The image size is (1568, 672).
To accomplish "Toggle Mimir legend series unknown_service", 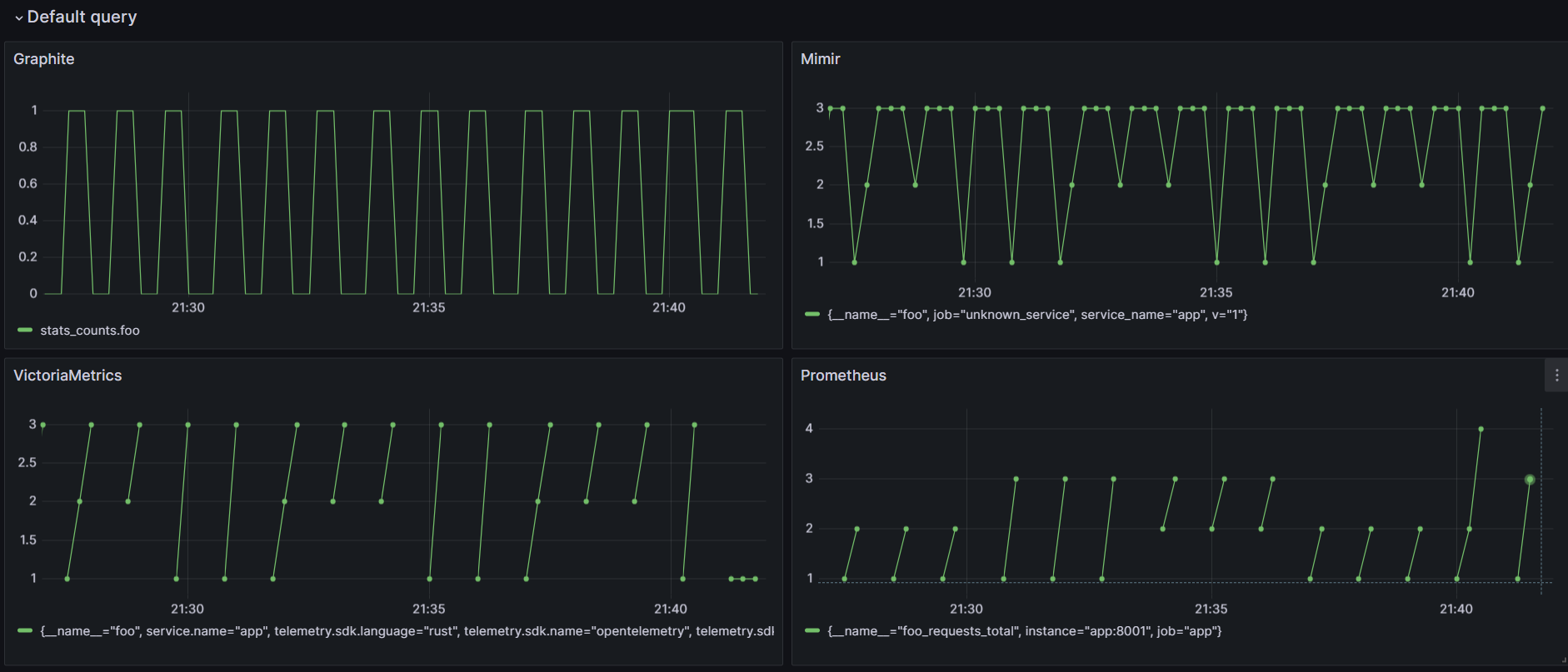I will (x=1037, y=315).
